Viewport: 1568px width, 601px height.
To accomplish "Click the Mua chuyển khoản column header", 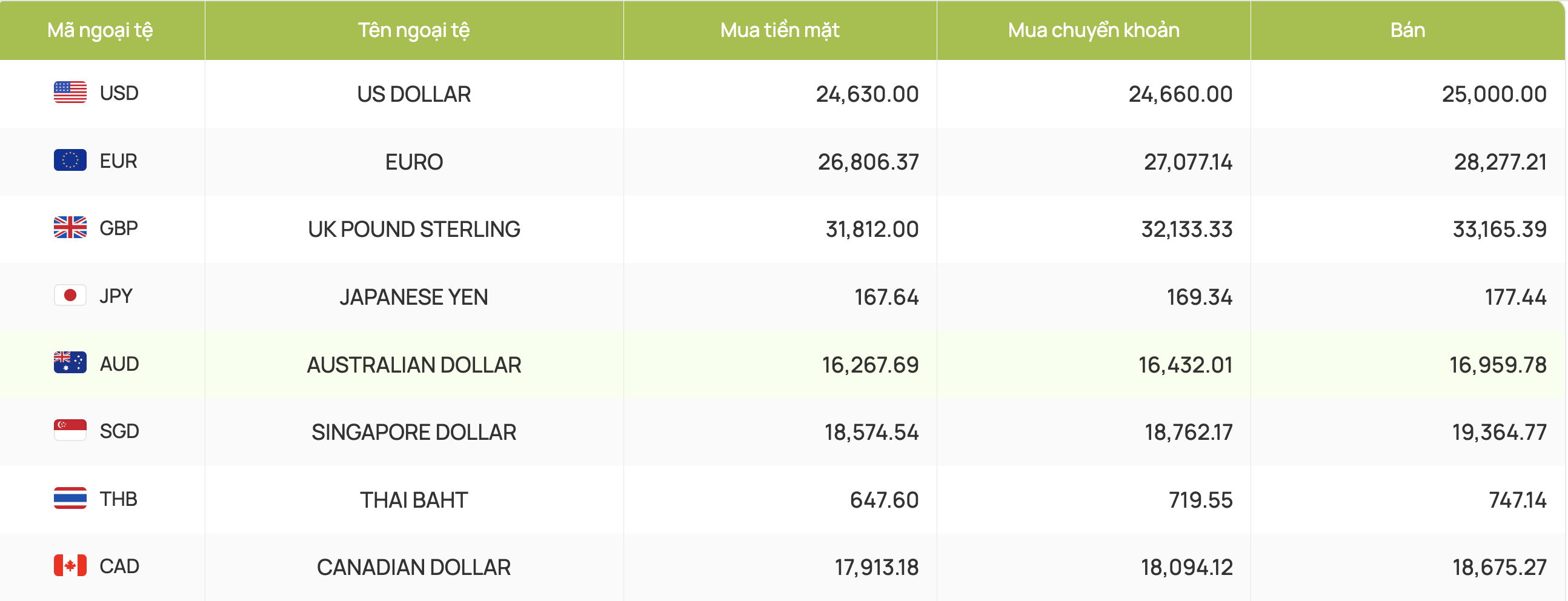I will (1094, 30).
